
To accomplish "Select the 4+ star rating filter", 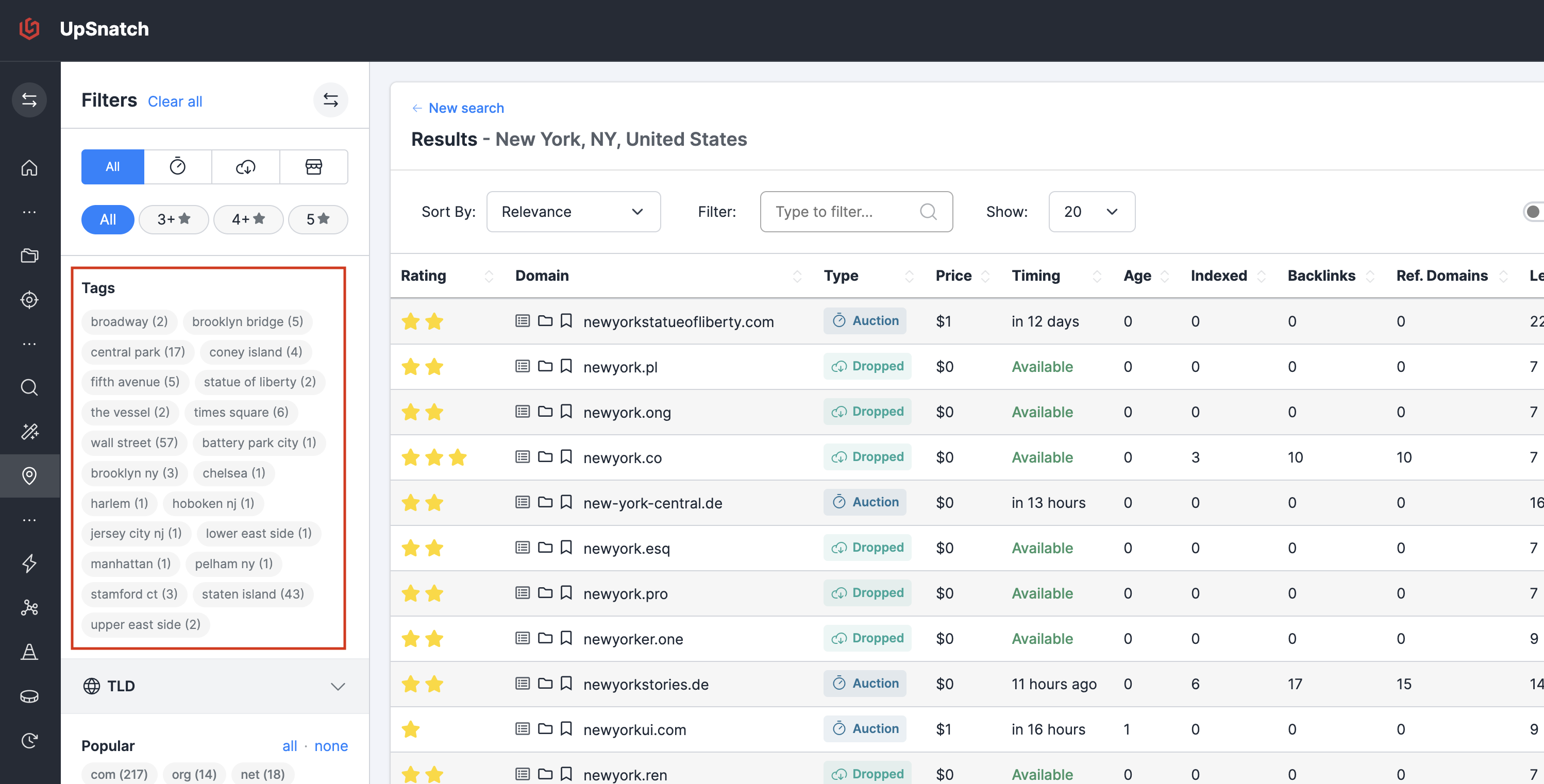I will (x=248, y=219).
